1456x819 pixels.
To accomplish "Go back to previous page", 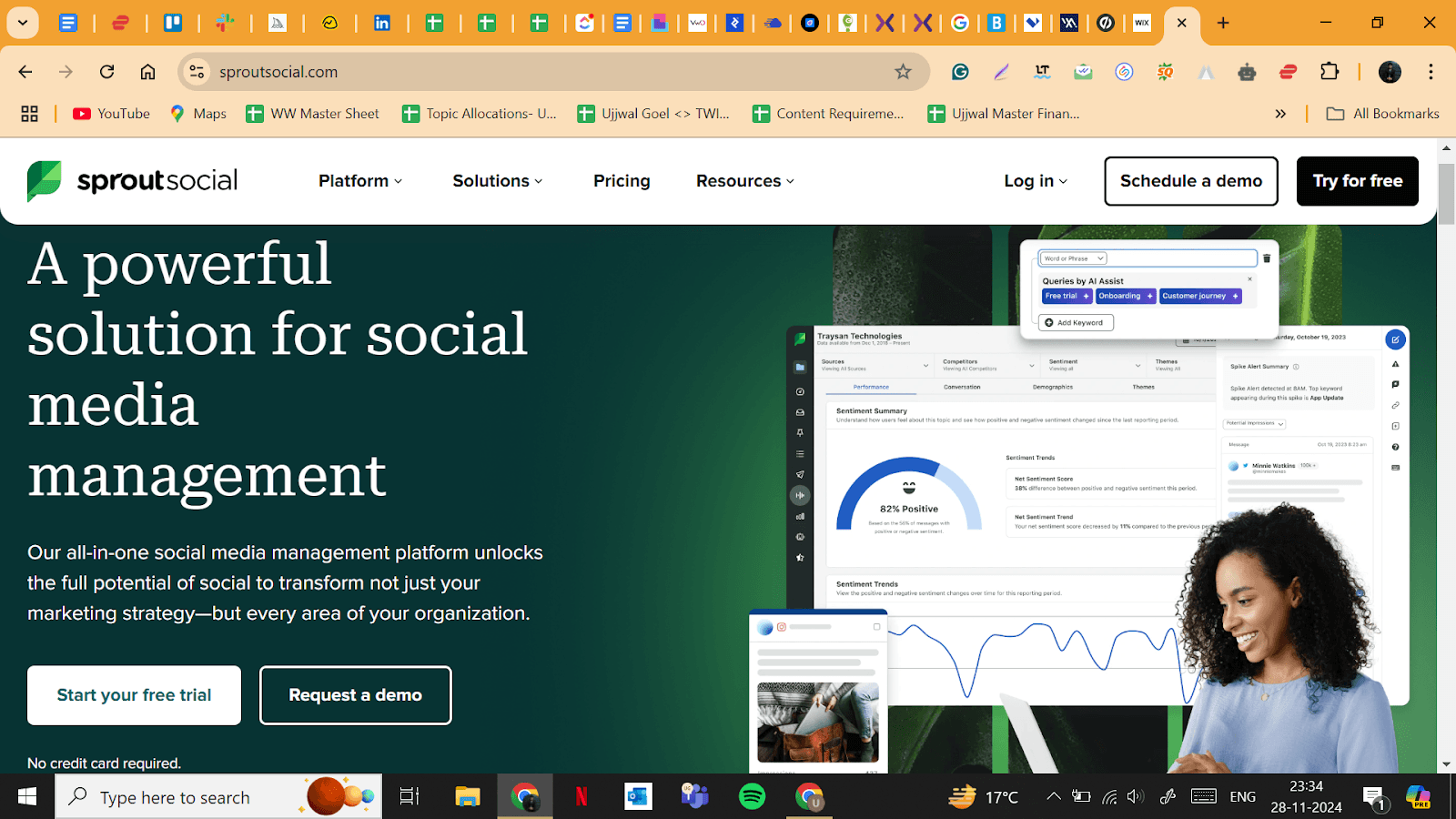I will click(25, 72).
